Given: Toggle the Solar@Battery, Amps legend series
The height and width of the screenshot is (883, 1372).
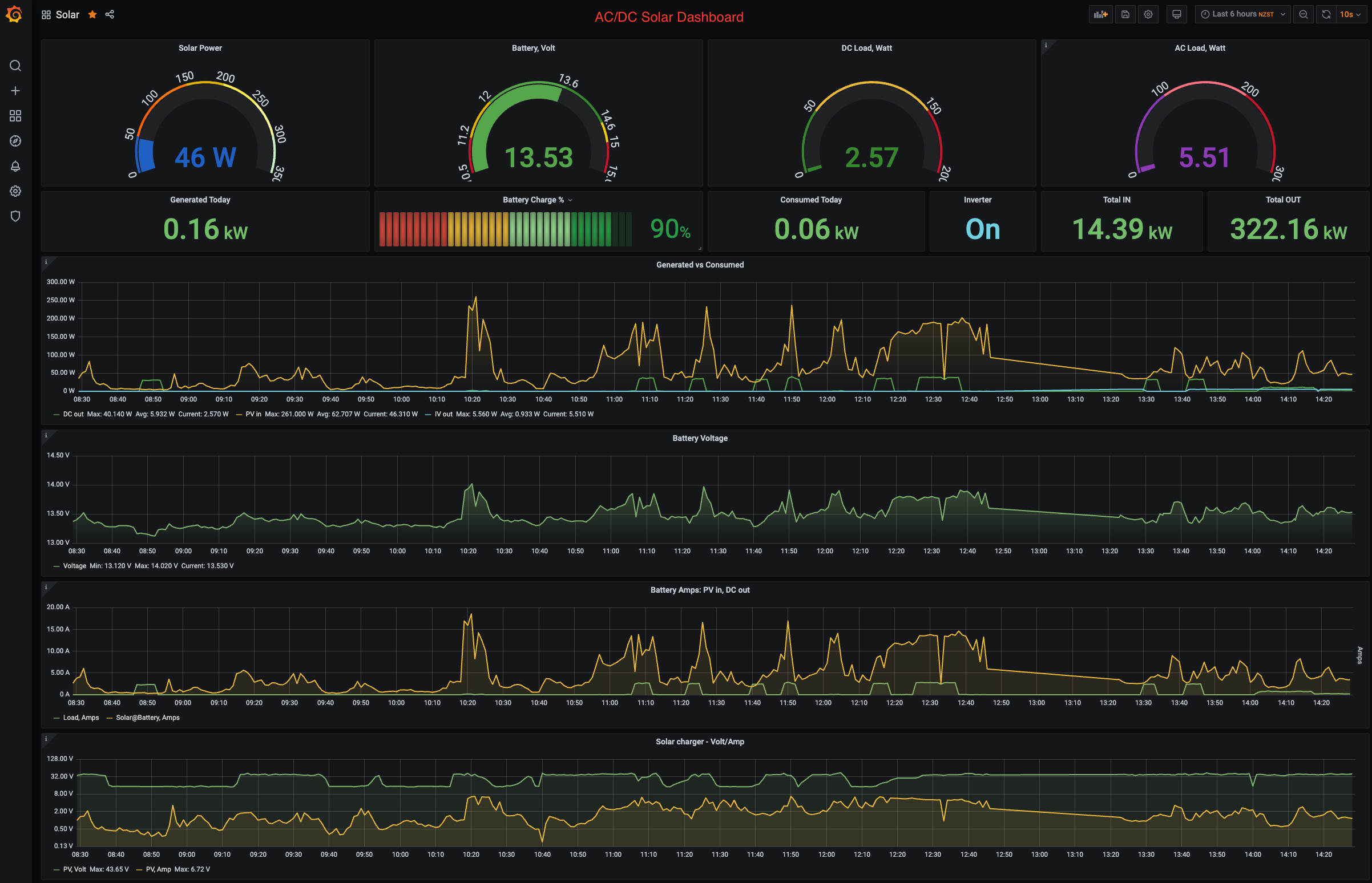Looking at the screenshot, I should (x=147, y=717).
